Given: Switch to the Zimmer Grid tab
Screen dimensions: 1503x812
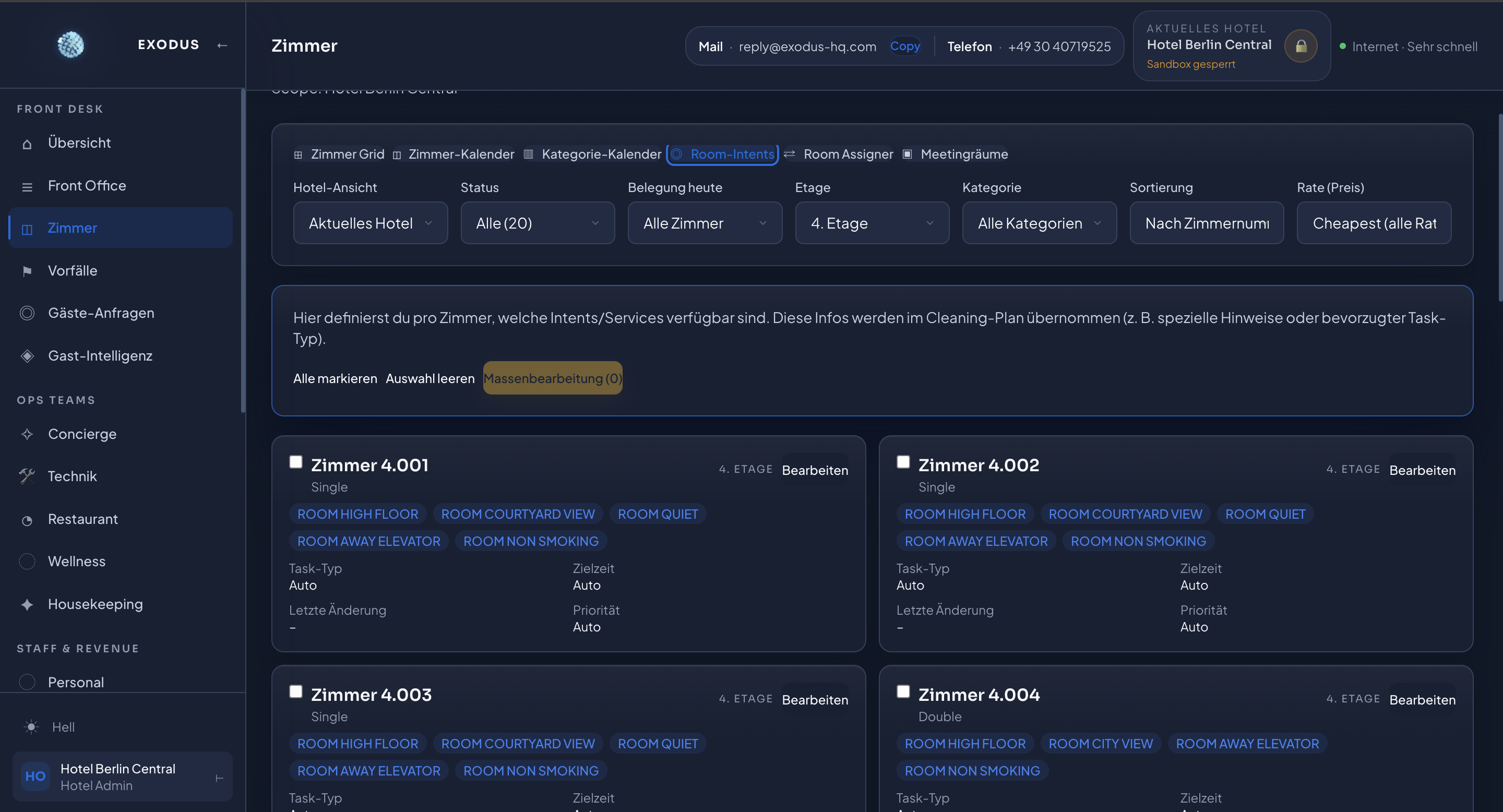Looking at the screenshot, I should 339,154.
